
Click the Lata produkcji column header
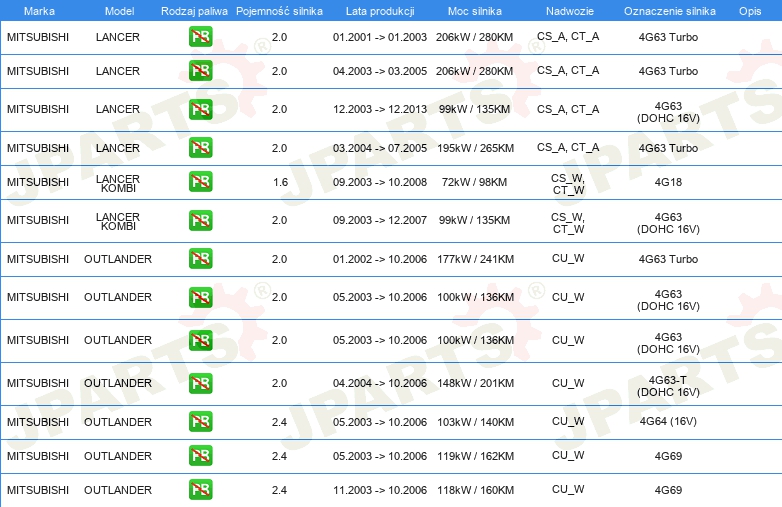380,11
